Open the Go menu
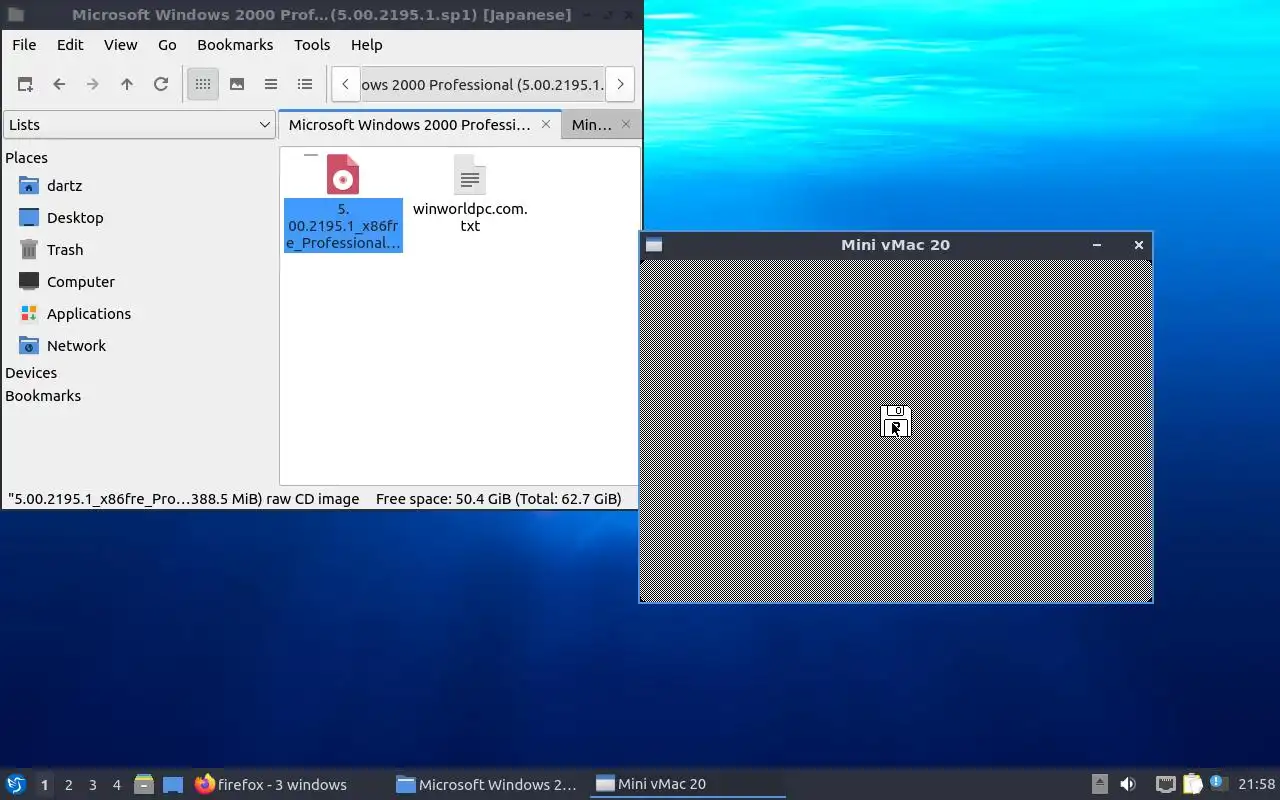Viewport: 1280px width, 800px height. click(x=167, y=45)
